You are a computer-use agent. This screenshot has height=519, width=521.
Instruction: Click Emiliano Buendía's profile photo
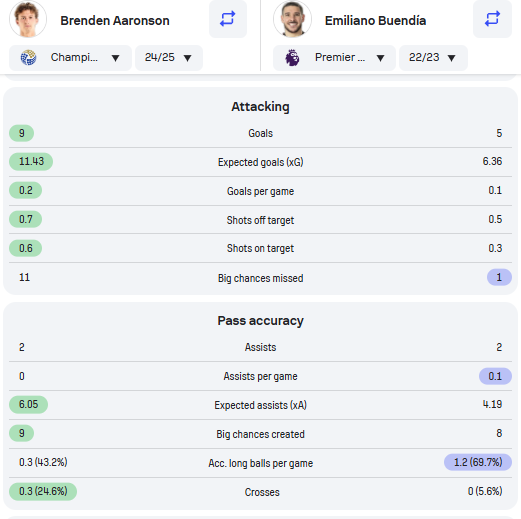click(292, 19)
